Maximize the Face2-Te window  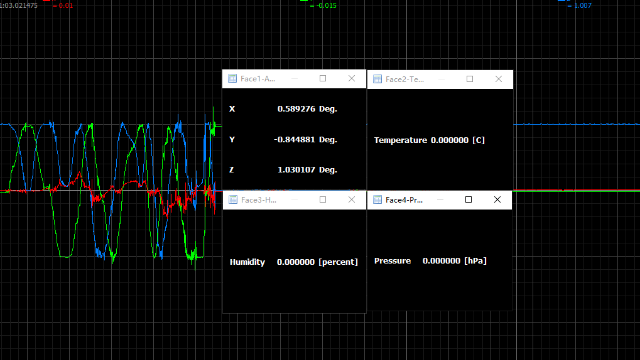(x=470, y=79)
